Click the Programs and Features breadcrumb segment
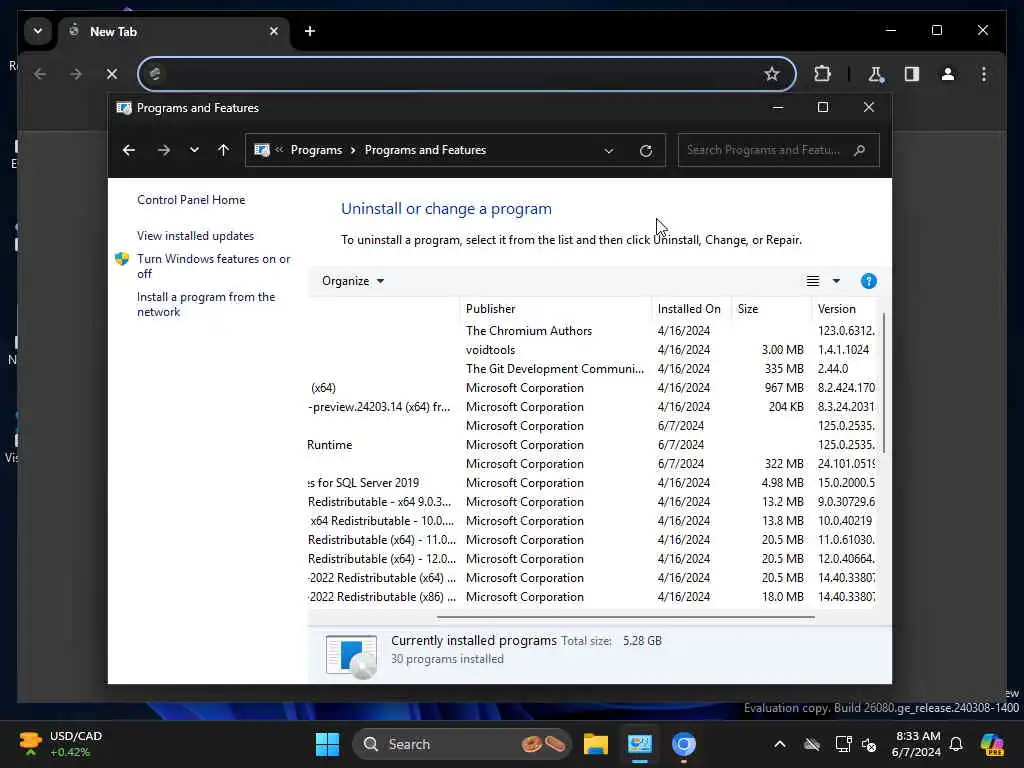This screenshot has width=1024, height=768. tap(425, 150)
